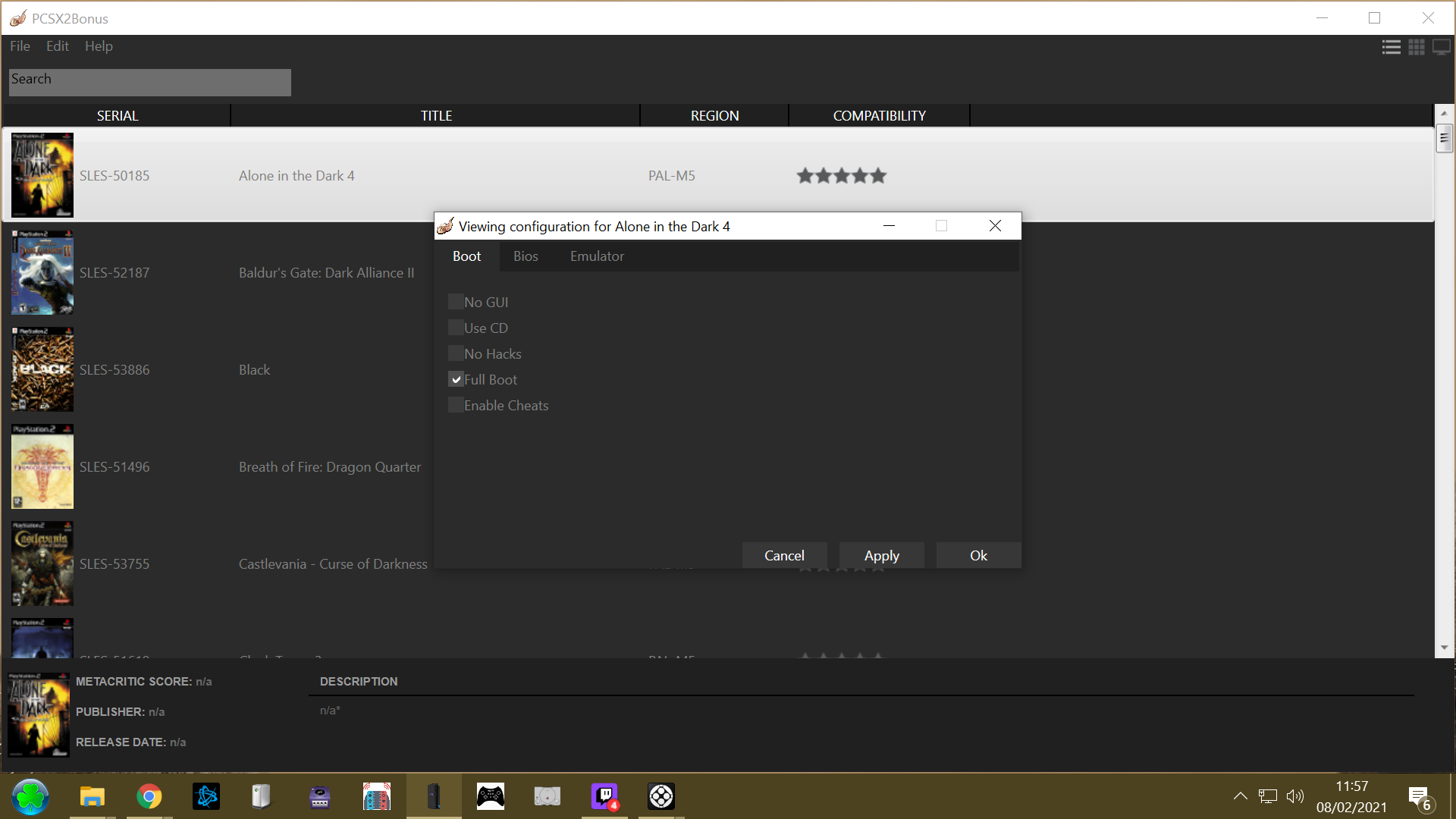The image size is (1456, 819).
Task: Click serial SLES-51496 in list
Action: click(115, 467)
